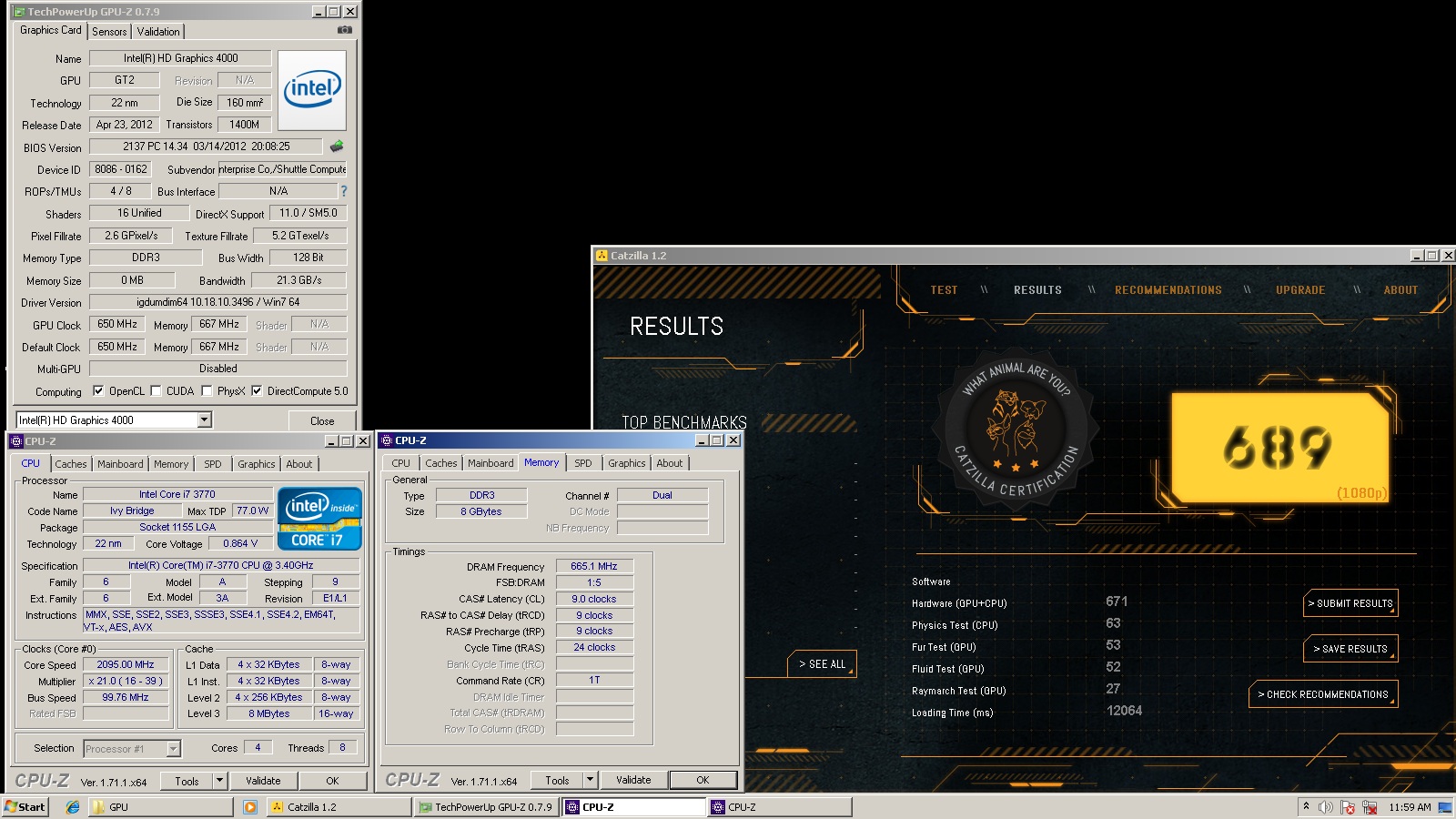Image resolution: width=1456 pixels, height=819 pixels.
Task: Click Validate in Memory CPU-Z window
Action: 633,780
